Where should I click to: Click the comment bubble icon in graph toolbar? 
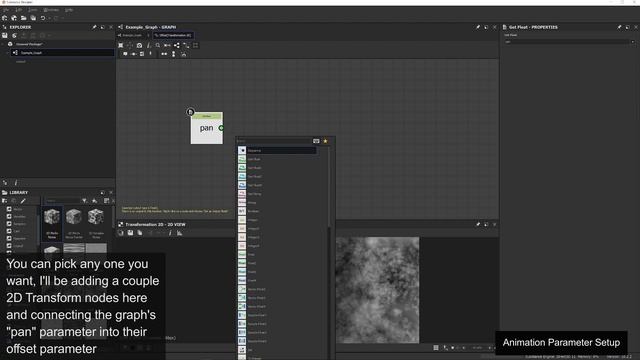(125, 54)
